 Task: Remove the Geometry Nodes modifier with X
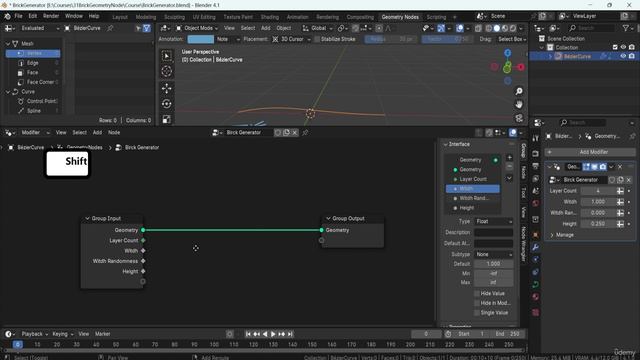[620, 167]
